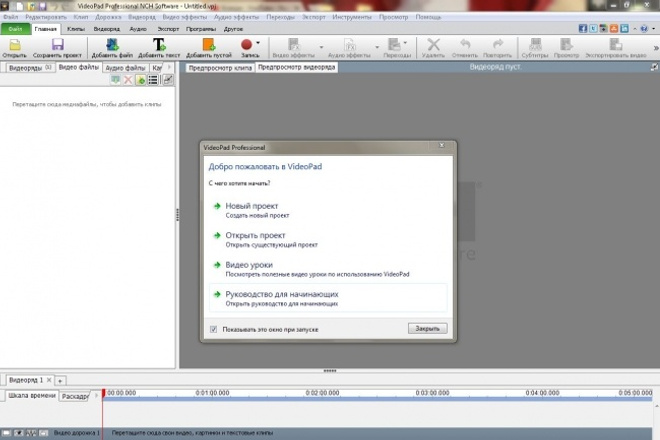Open the Редактировать menu

click(46, 17)
